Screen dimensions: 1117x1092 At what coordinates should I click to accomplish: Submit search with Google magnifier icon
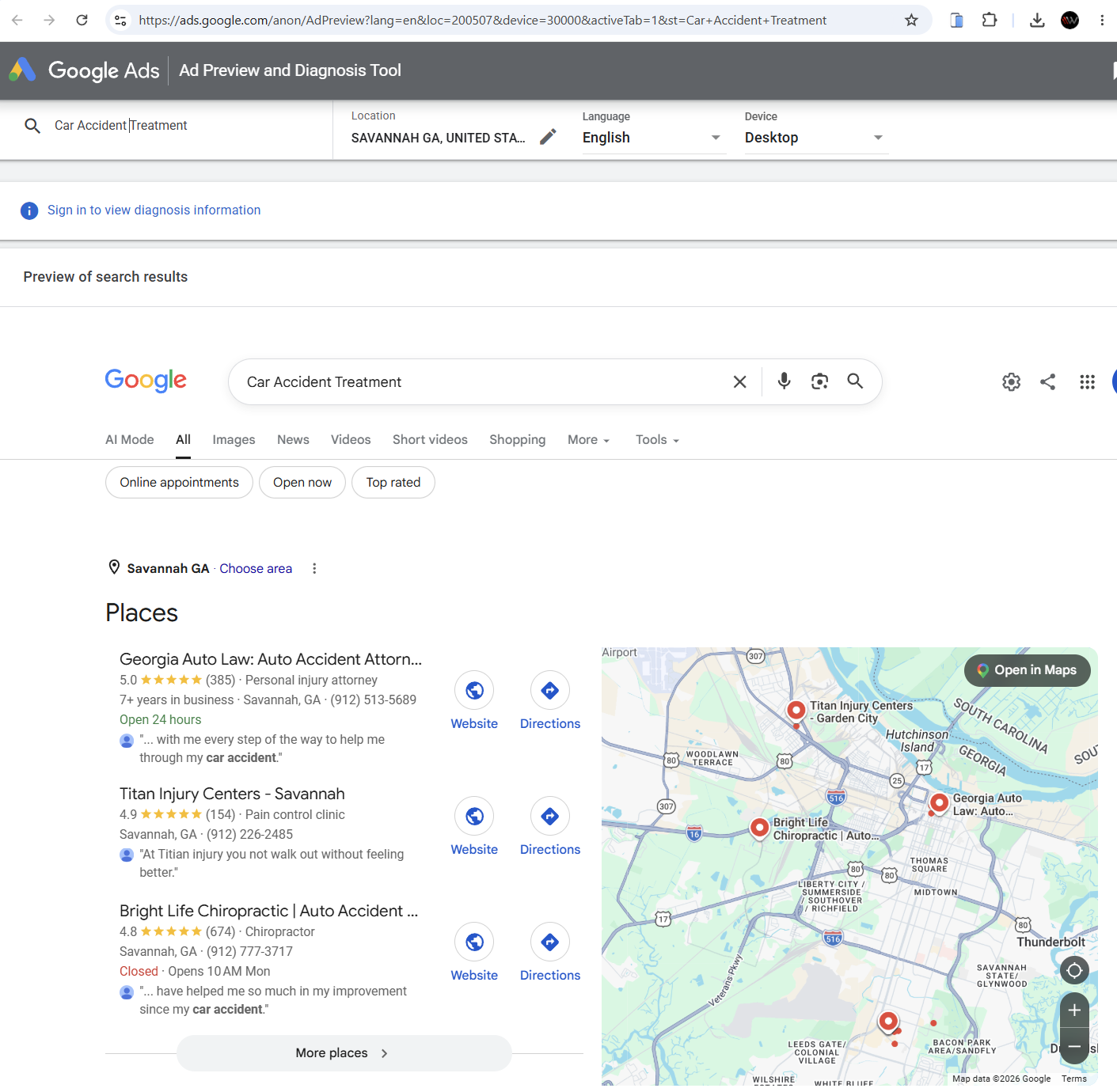point(855,381)
